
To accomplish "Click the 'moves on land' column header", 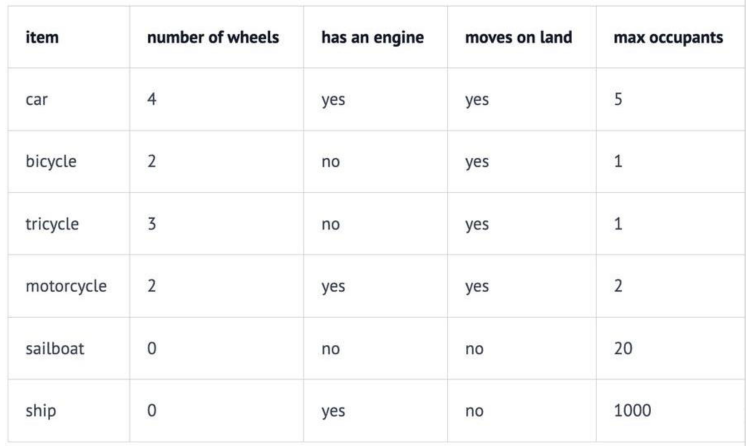I will click(x=518, y=37).
